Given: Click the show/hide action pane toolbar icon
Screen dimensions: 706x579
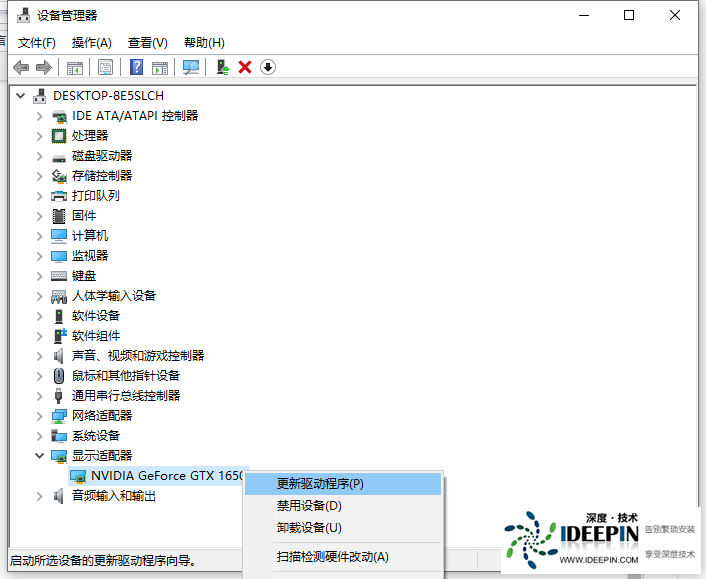Looking at the screenshot, I should pos(160,68).
